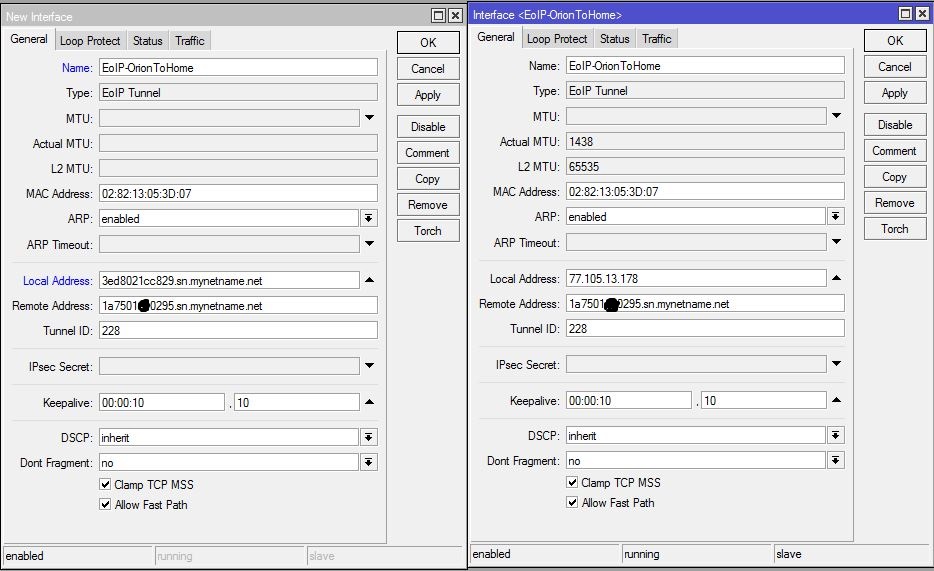Close the Interface EoIP-OrionToHome window

click(x=922, y=14)
